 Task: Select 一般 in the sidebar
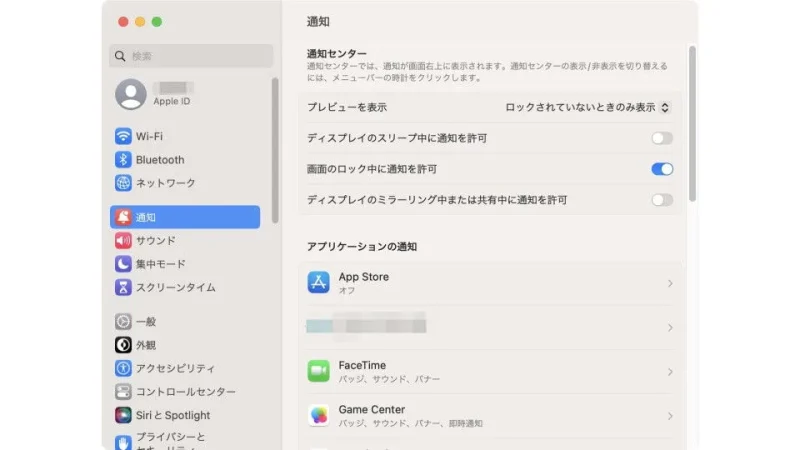[x=146, y=322]
